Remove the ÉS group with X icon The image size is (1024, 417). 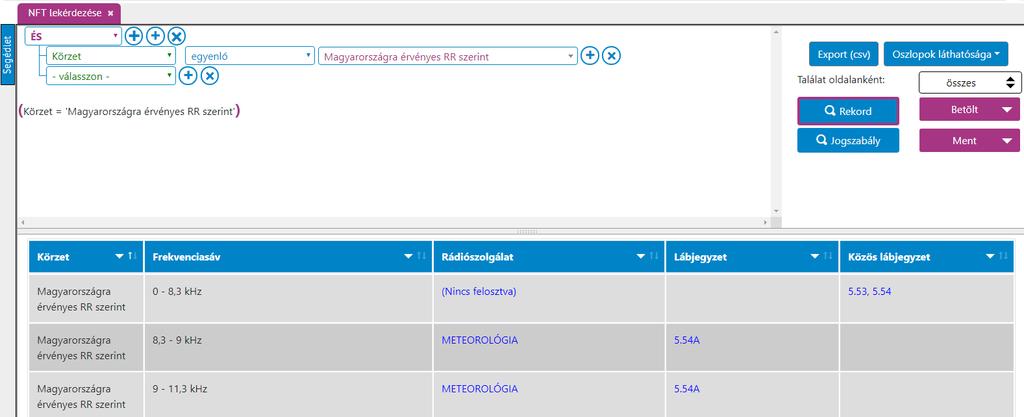tap(176, 36)
